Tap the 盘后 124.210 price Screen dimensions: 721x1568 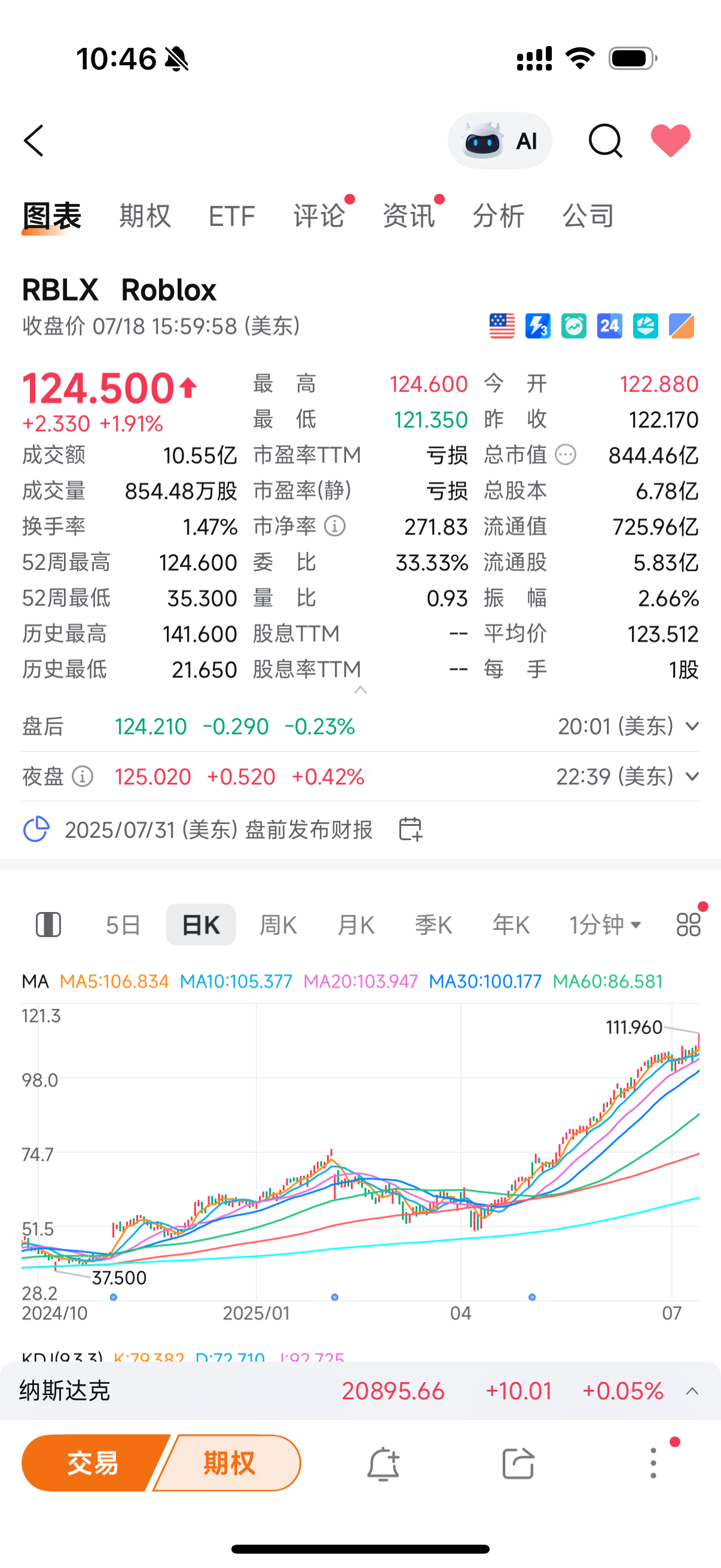(151, 726)
